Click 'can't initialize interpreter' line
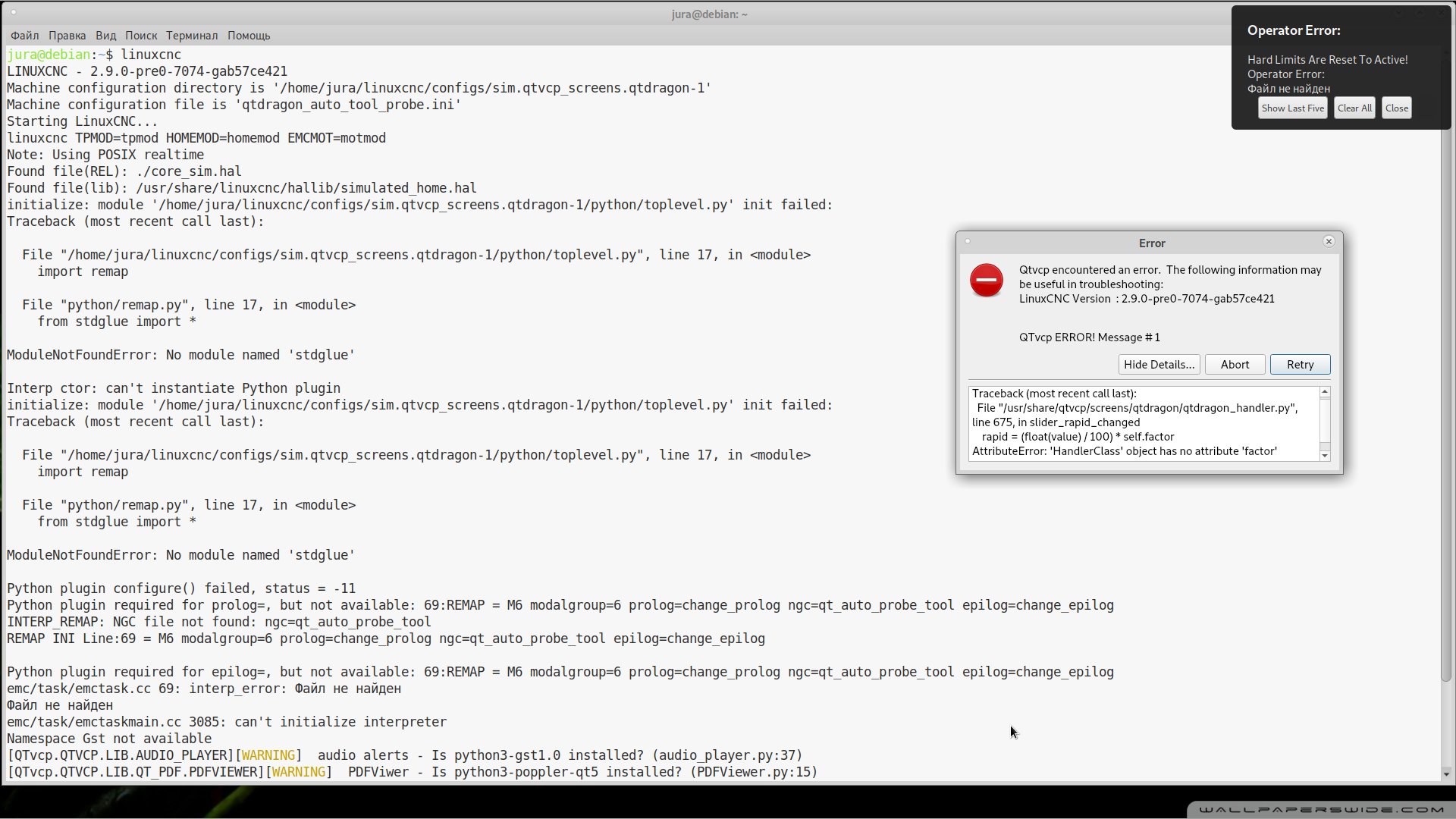The height and width of the screenshot is (819, 1456). click(x=227, y=722)
